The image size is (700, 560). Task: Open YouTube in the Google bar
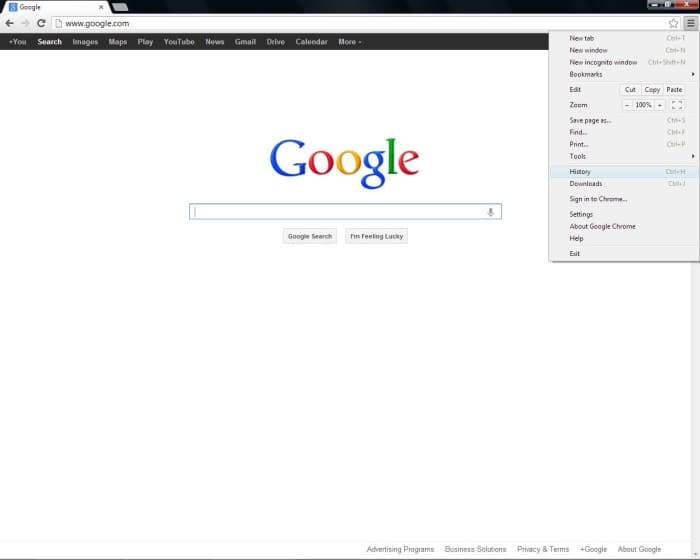(x=179, y=42)
